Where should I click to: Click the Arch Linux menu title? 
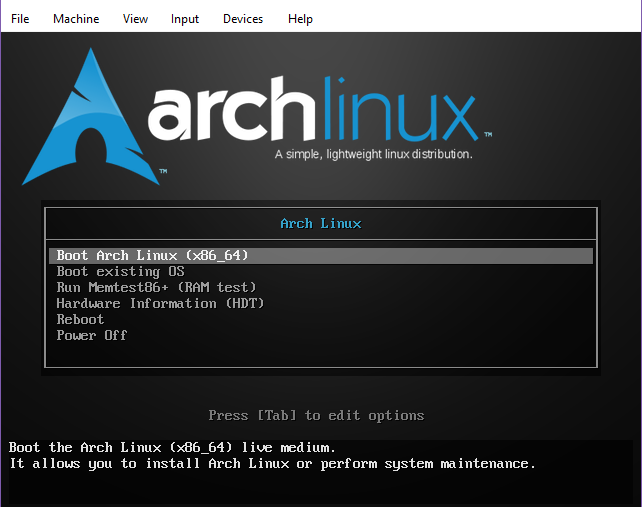[321, 224]
